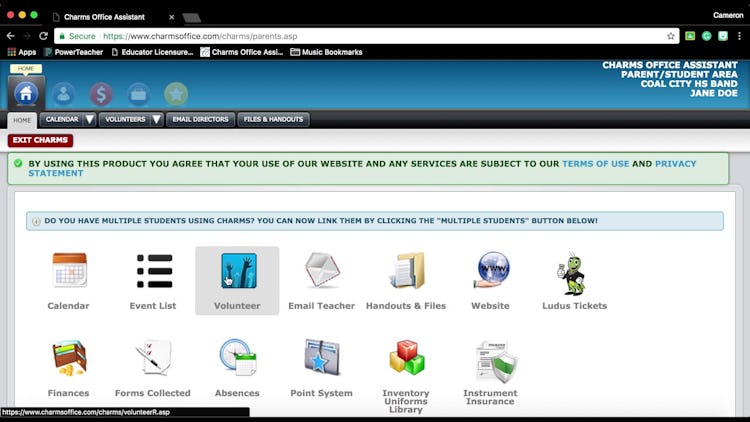Open Files & Handouts in the menu bar

pos(274,120)
